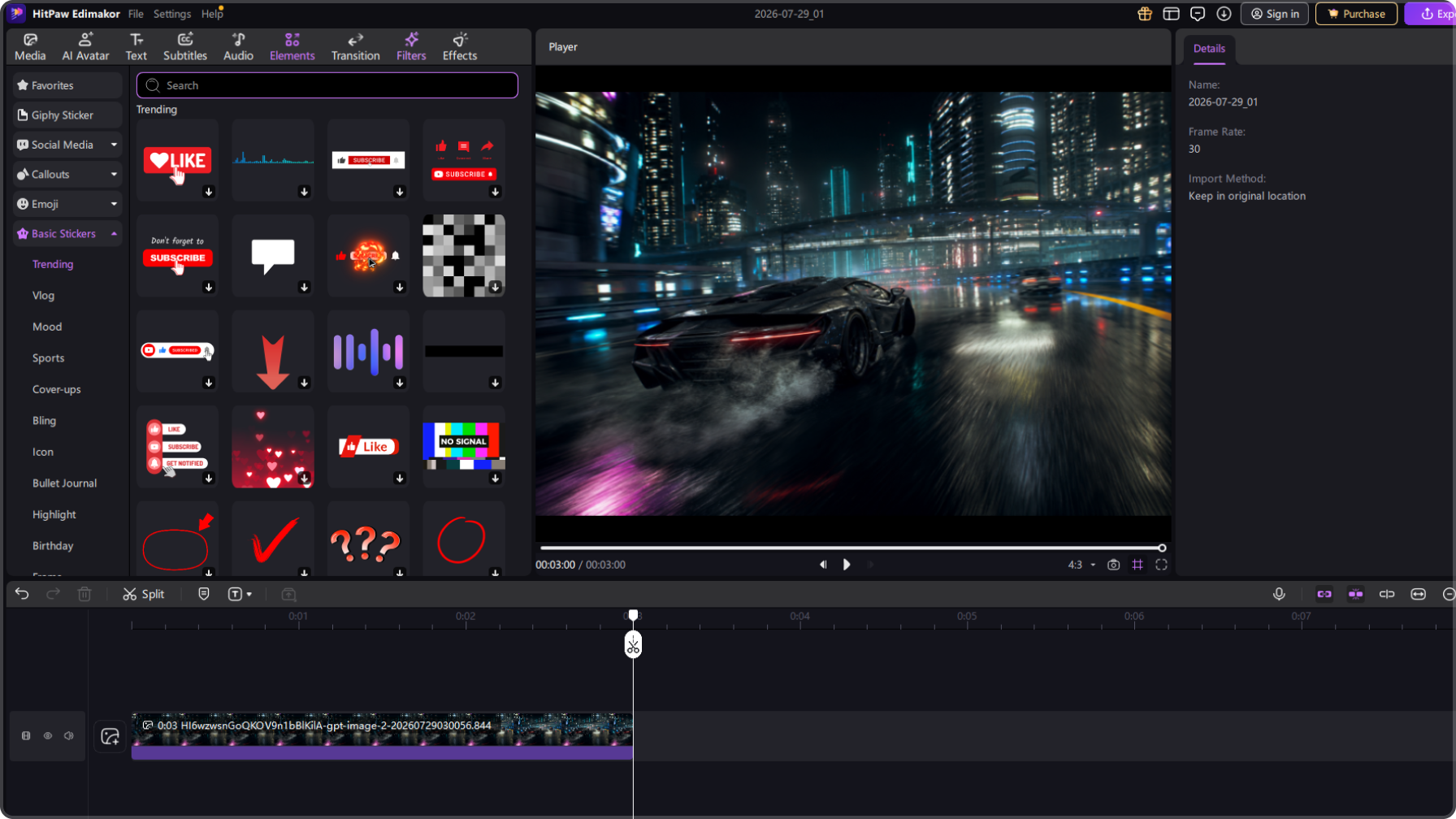This screenshot has width=1456, height=819.
Task: Click the freeze frame icon in timeline toolbar
Action: [288, 594]
